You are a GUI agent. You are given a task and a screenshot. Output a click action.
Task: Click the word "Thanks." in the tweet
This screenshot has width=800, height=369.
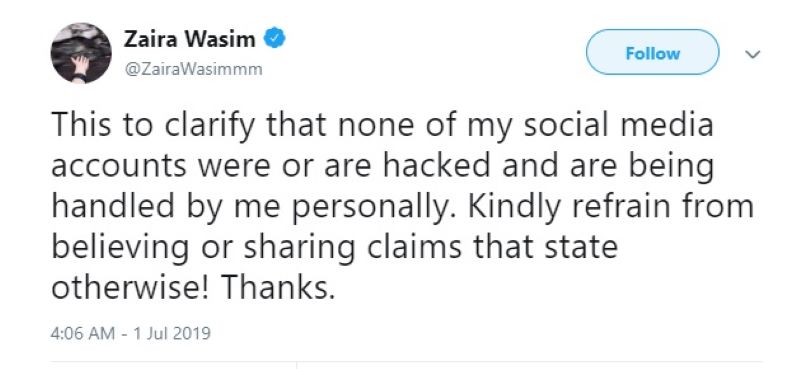[x=278, y=288]
